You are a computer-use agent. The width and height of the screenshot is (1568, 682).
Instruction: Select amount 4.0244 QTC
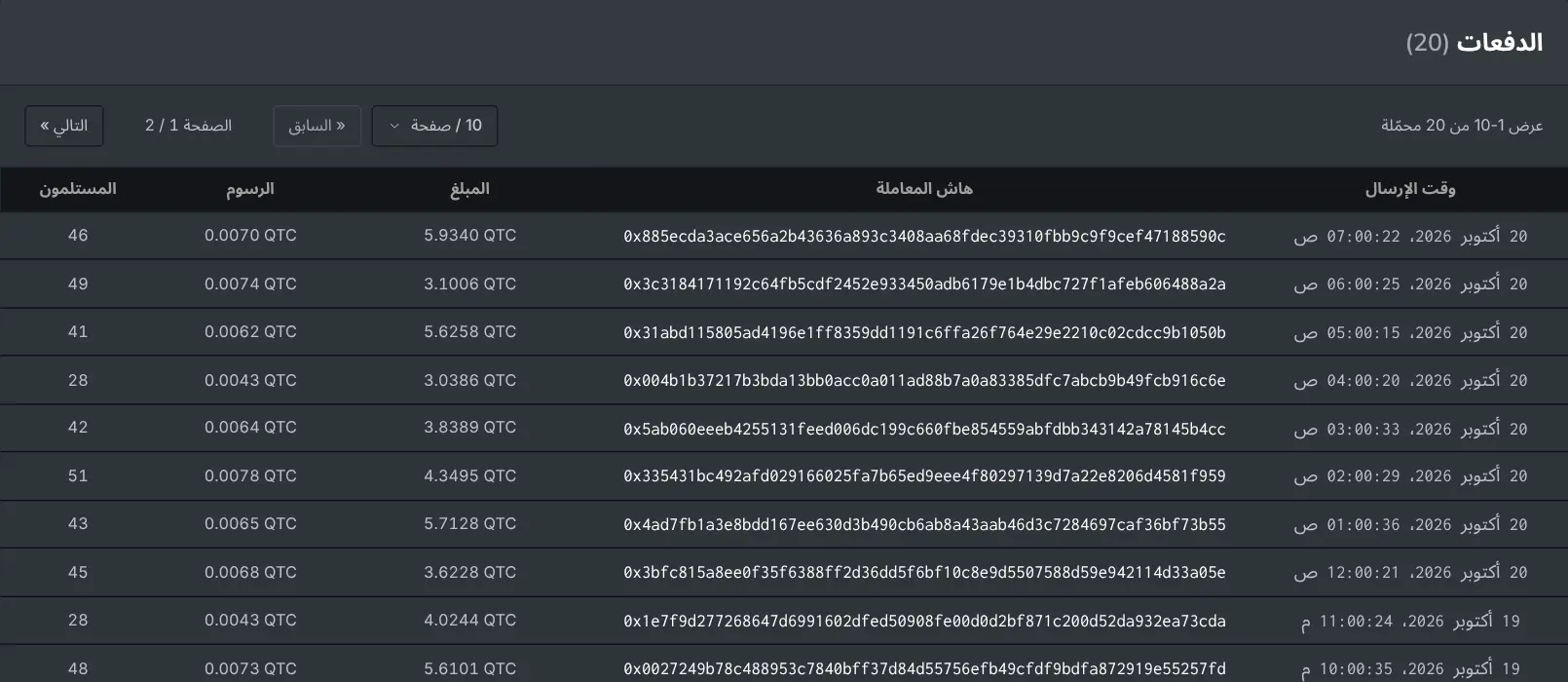469,620
